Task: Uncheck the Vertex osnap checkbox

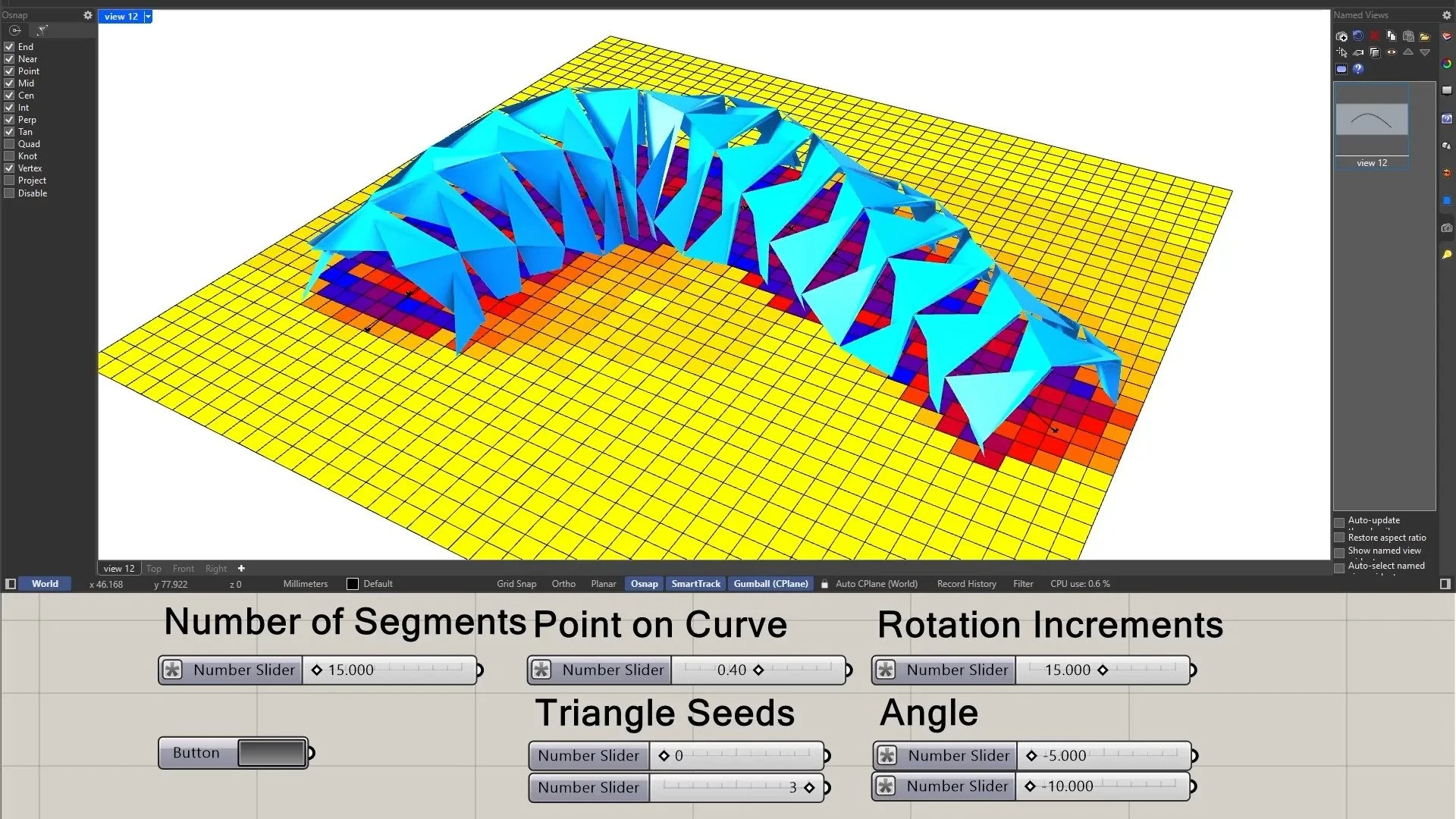Action: click(x=9, y=168)
